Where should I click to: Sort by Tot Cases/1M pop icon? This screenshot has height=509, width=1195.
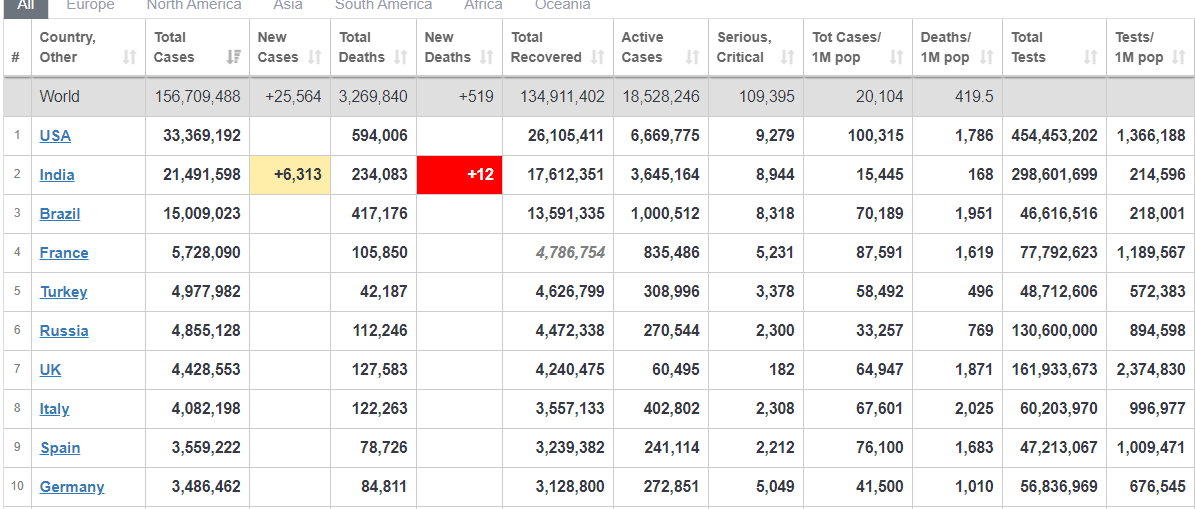(897, 57)
